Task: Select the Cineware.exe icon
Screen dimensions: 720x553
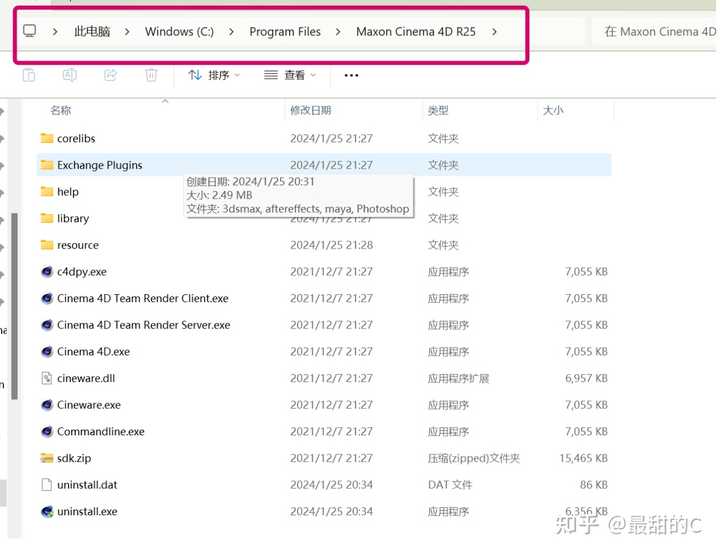Action: (x=47, y=405)
